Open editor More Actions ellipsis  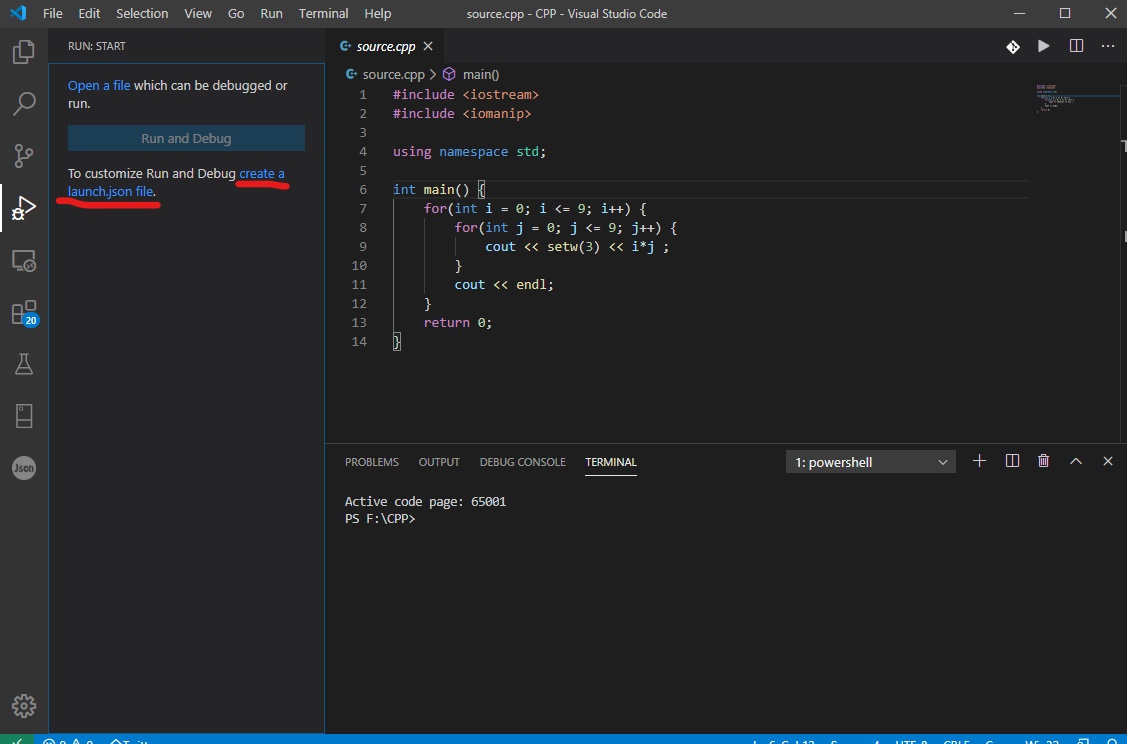1108,46
